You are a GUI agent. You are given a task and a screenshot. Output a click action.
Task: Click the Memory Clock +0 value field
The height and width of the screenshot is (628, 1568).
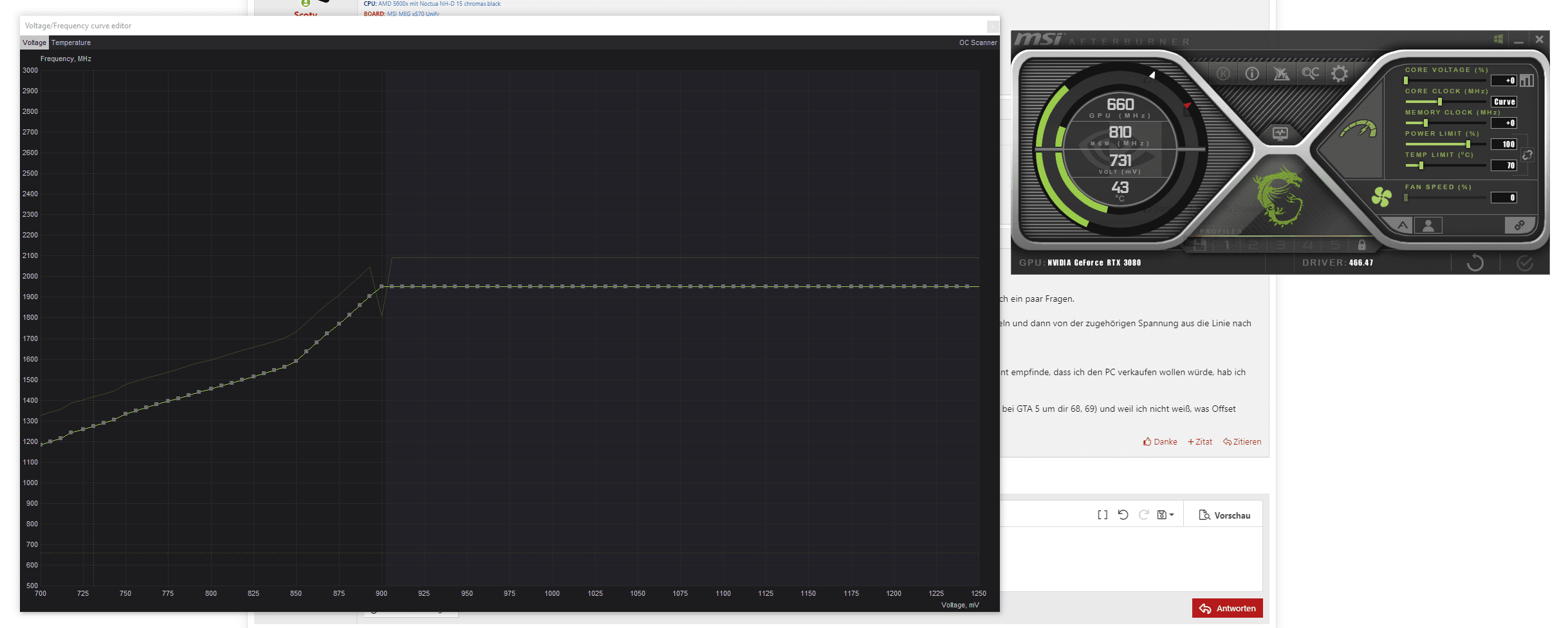point(1504,123)
